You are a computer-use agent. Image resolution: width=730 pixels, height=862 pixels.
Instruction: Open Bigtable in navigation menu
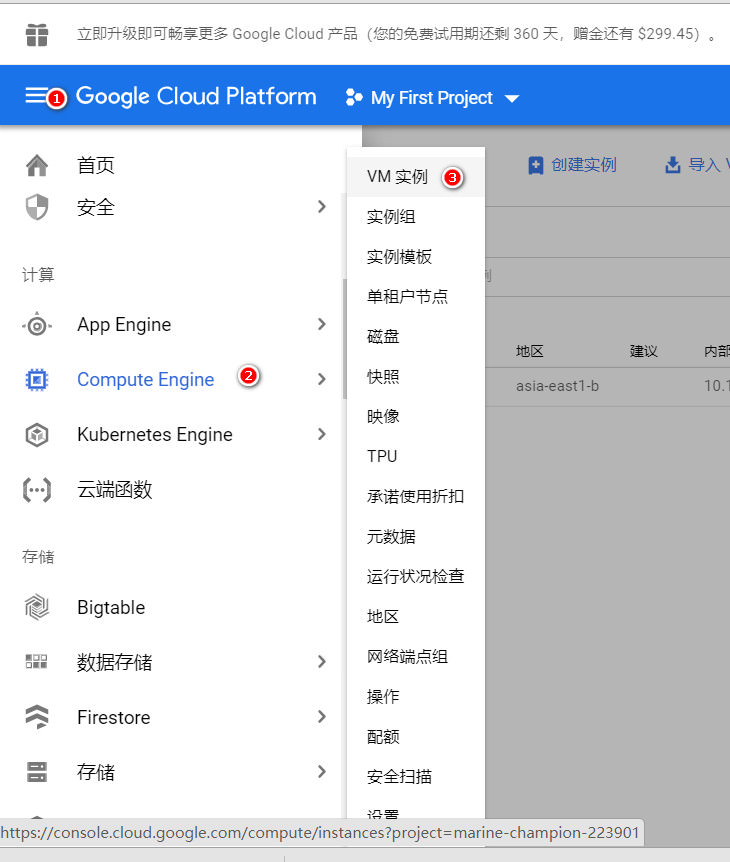pos(111,607)
